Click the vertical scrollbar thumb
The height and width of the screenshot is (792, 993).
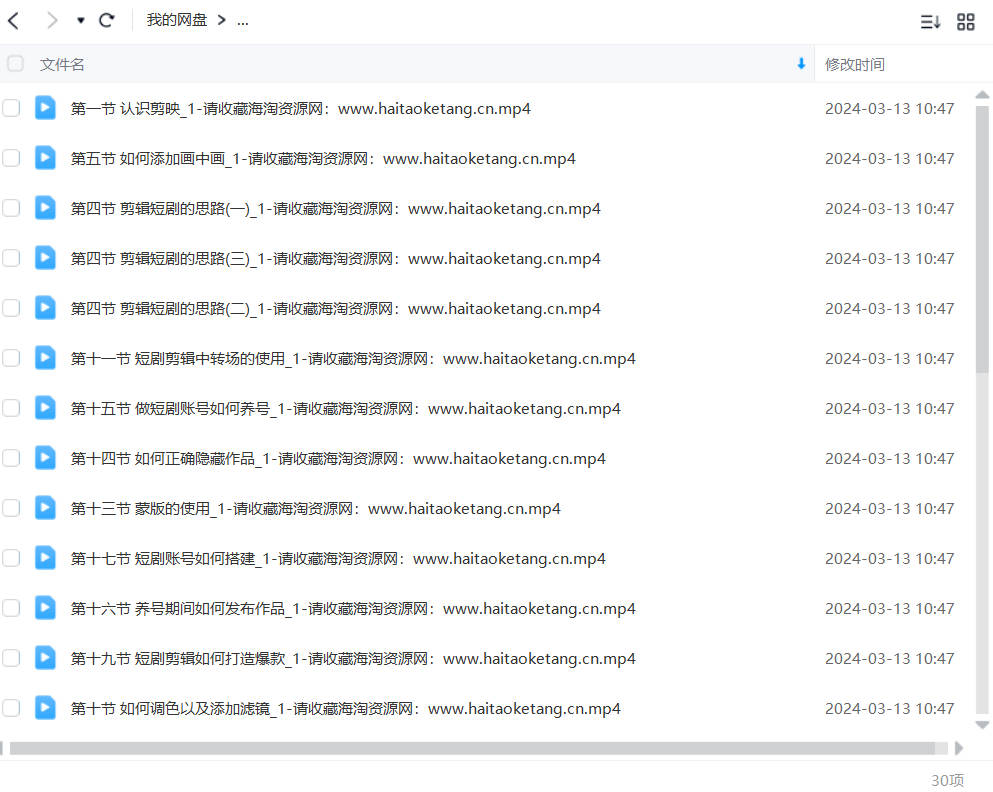(x=982, y=239)
